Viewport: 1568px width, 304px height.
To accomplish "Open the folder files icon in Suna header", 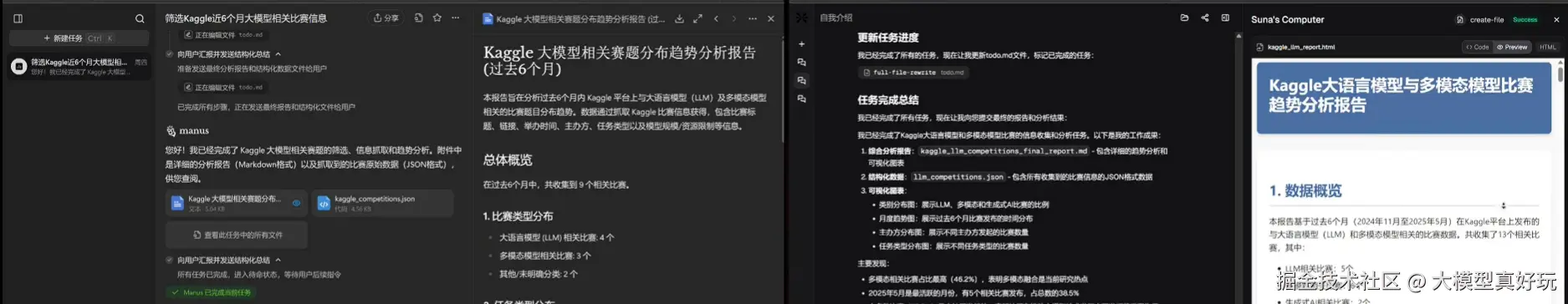I will [1184, 18].
